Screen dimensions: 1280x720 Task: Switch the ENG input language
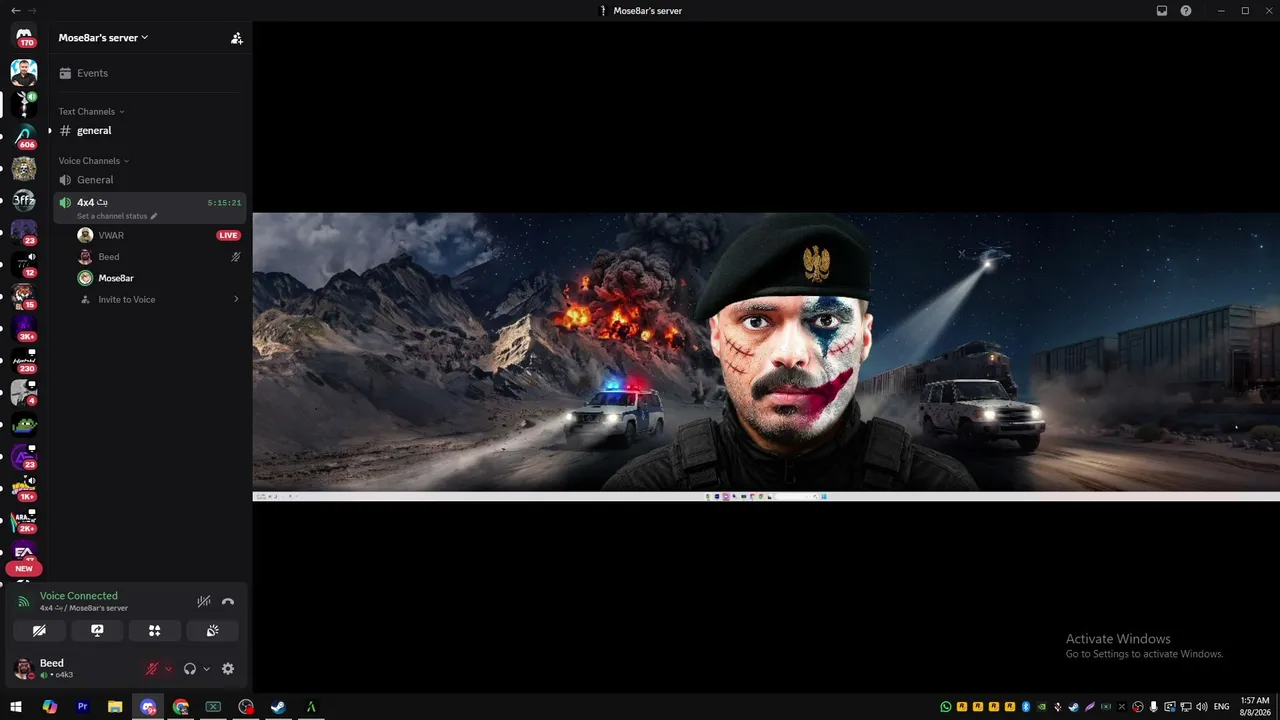pos(1221,707)
